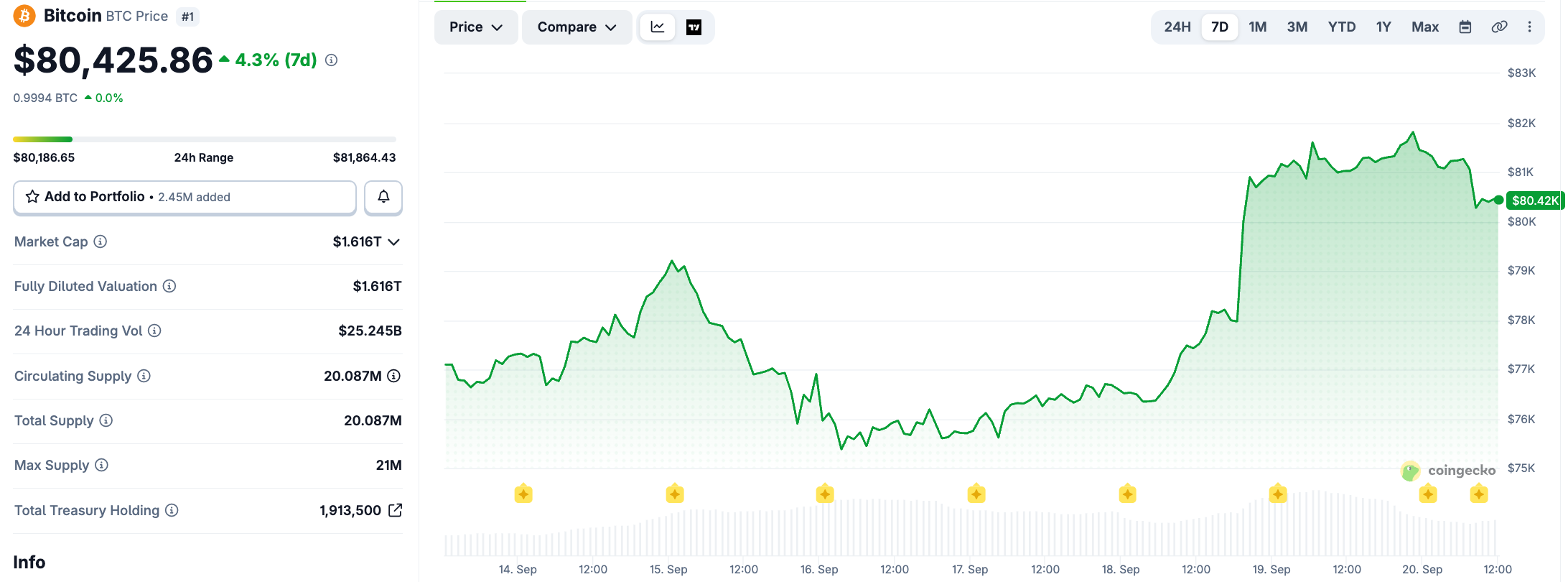Click the news marker under 14. Sep

[x=523, y=494]
